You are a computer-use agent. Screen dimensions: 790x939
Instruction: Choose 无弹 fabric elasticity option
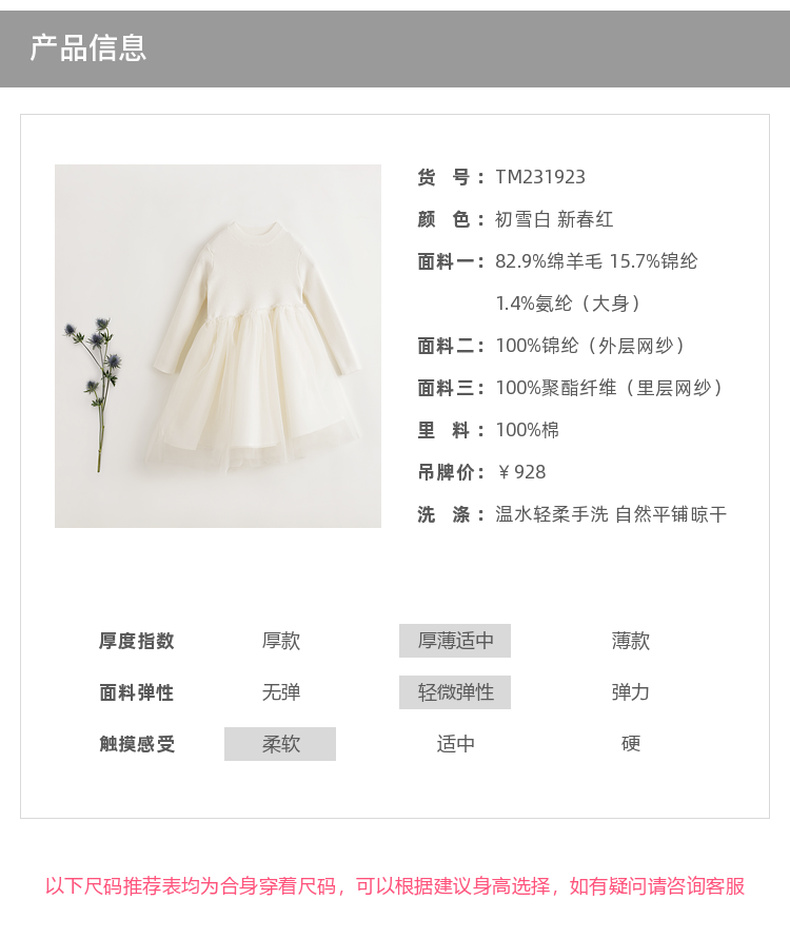coord(280,692)
